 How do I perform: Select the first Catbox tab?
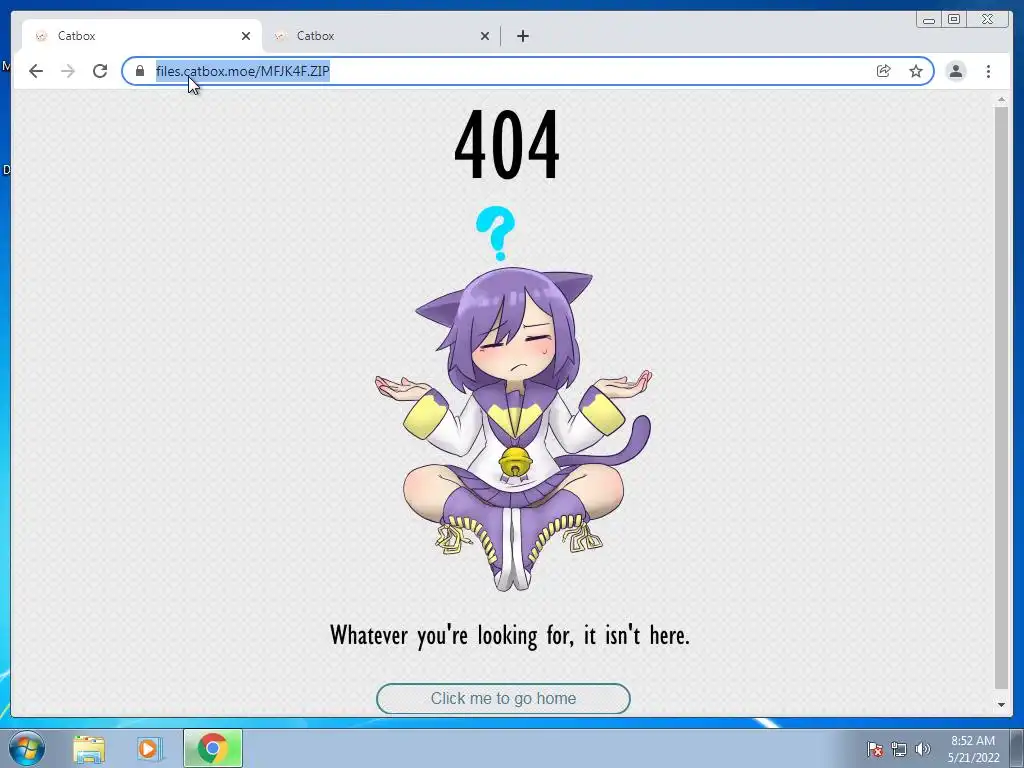point(141,36)
